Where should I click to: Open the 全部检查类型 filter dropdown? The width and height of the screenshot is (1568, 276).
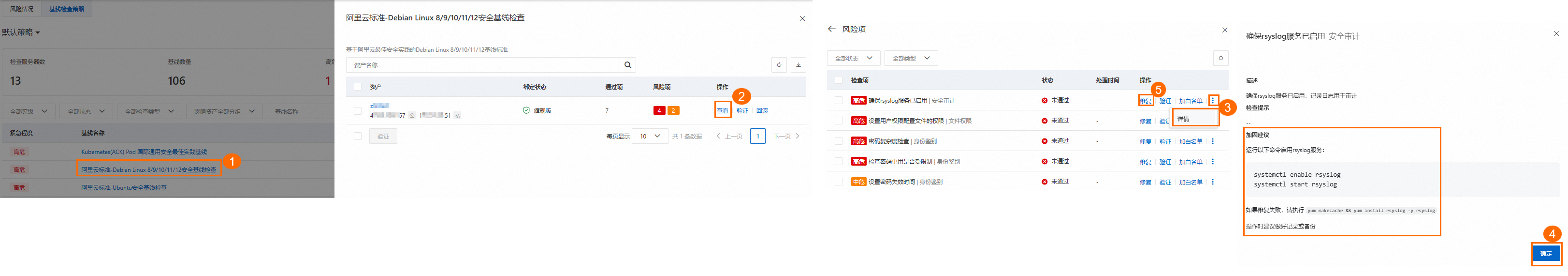pyautogui.click(x=149, y=111)
